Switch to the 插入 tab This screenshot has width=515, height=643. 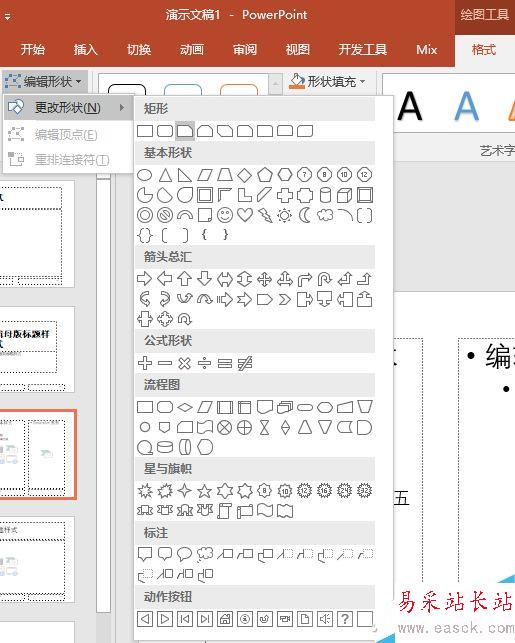point(86,50)
